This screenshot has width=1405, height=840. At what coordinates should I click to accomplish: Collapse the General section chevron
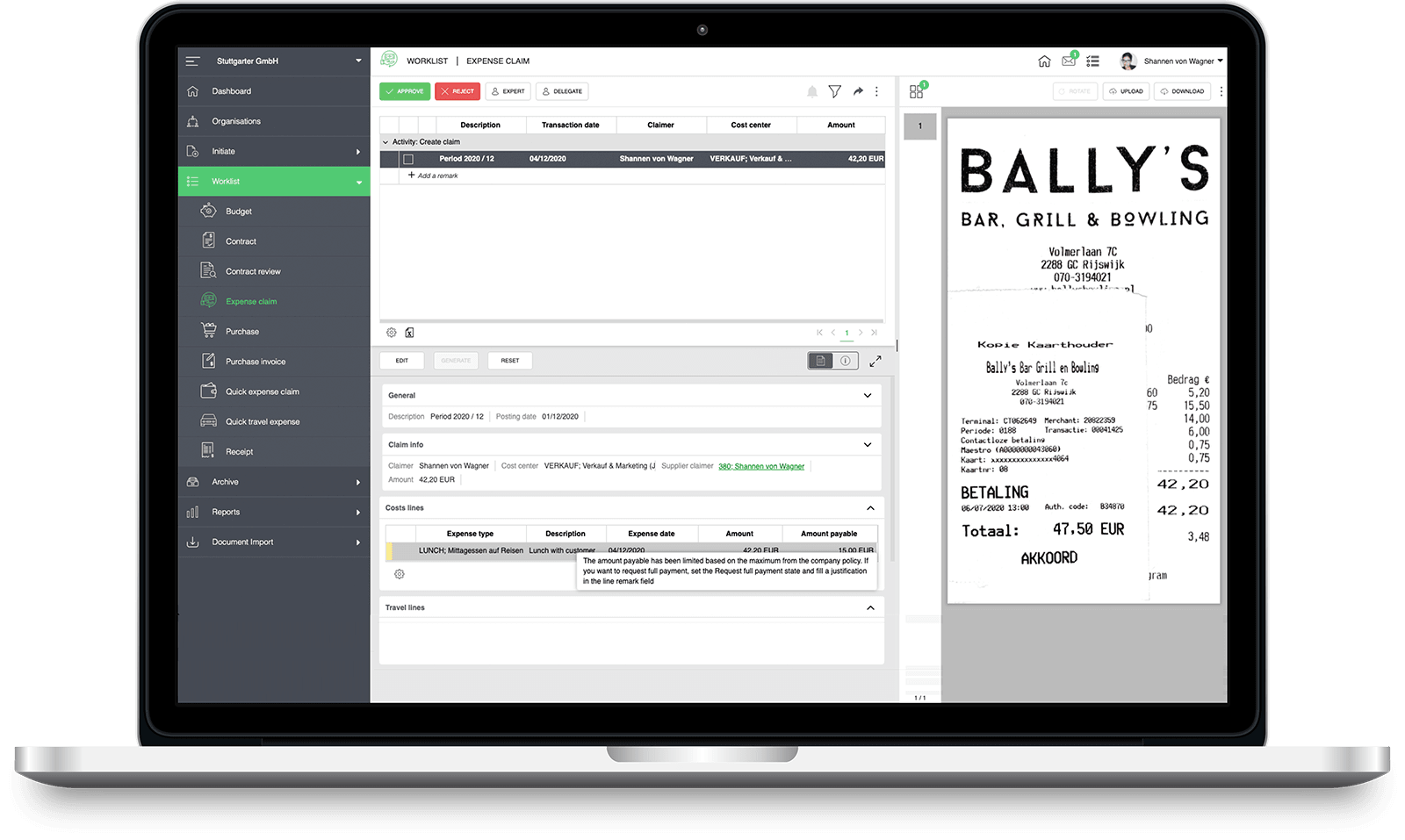tap(868, 396)
